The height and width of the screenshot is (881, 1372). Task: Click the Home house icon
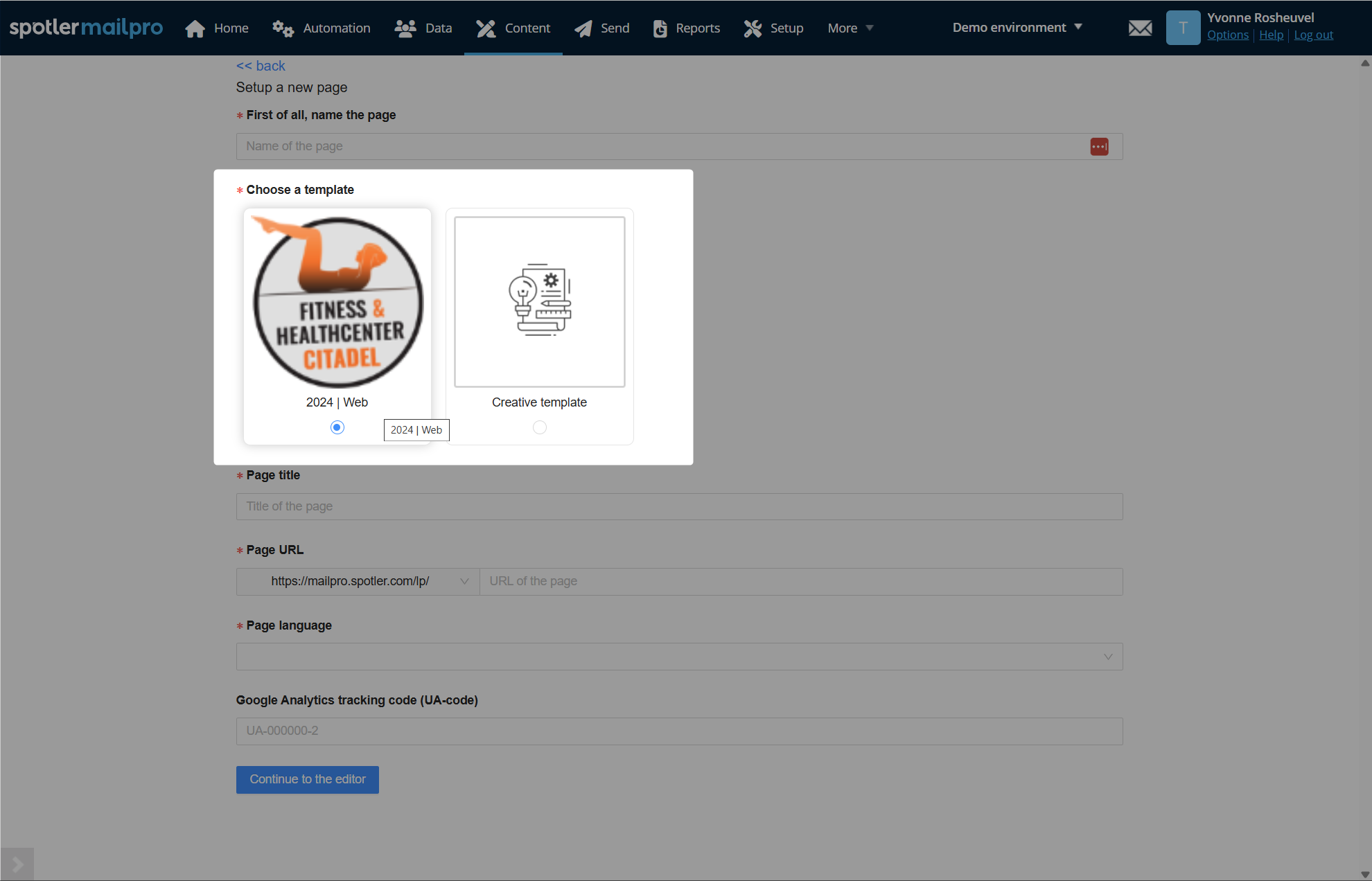point(195,28)
